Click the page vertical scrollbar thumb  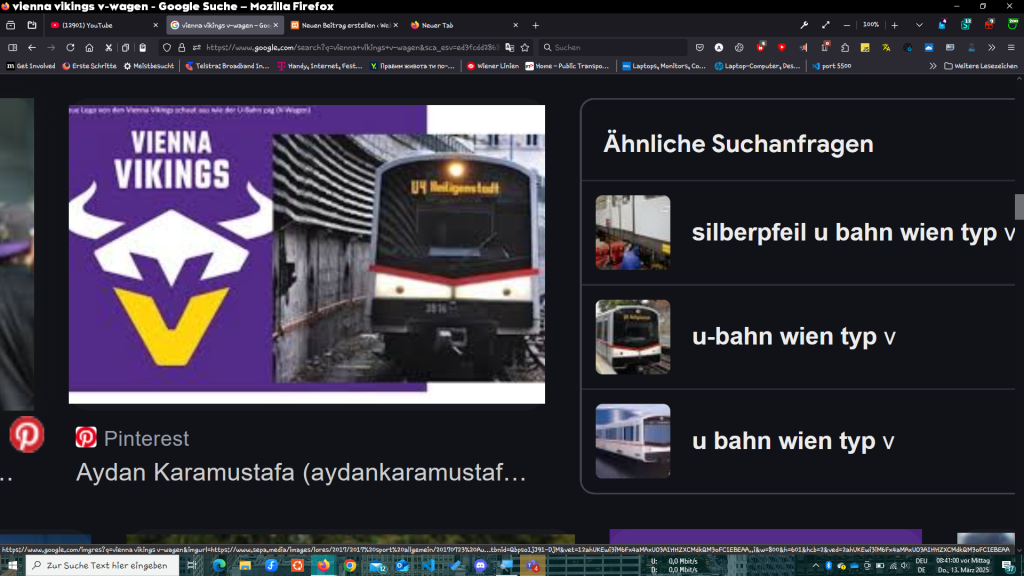pyautogui.click(x=1019, y=207)
